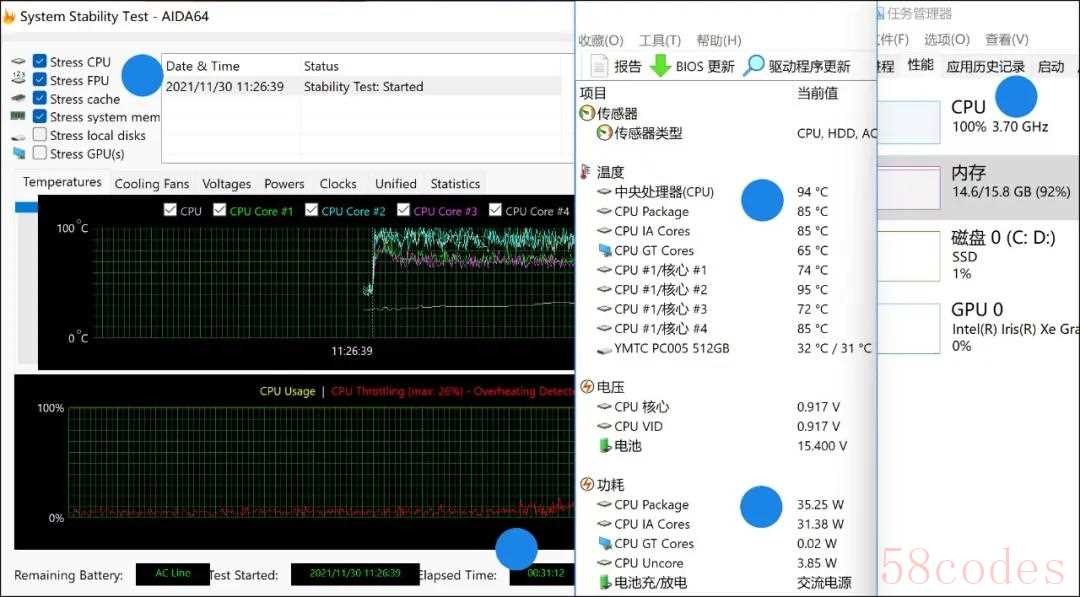The height and width of the screenshot is (597, 1080).
Task: Toggle the Stress system memory checkbox
Action: pyautogui.click(x=40, y=116)
